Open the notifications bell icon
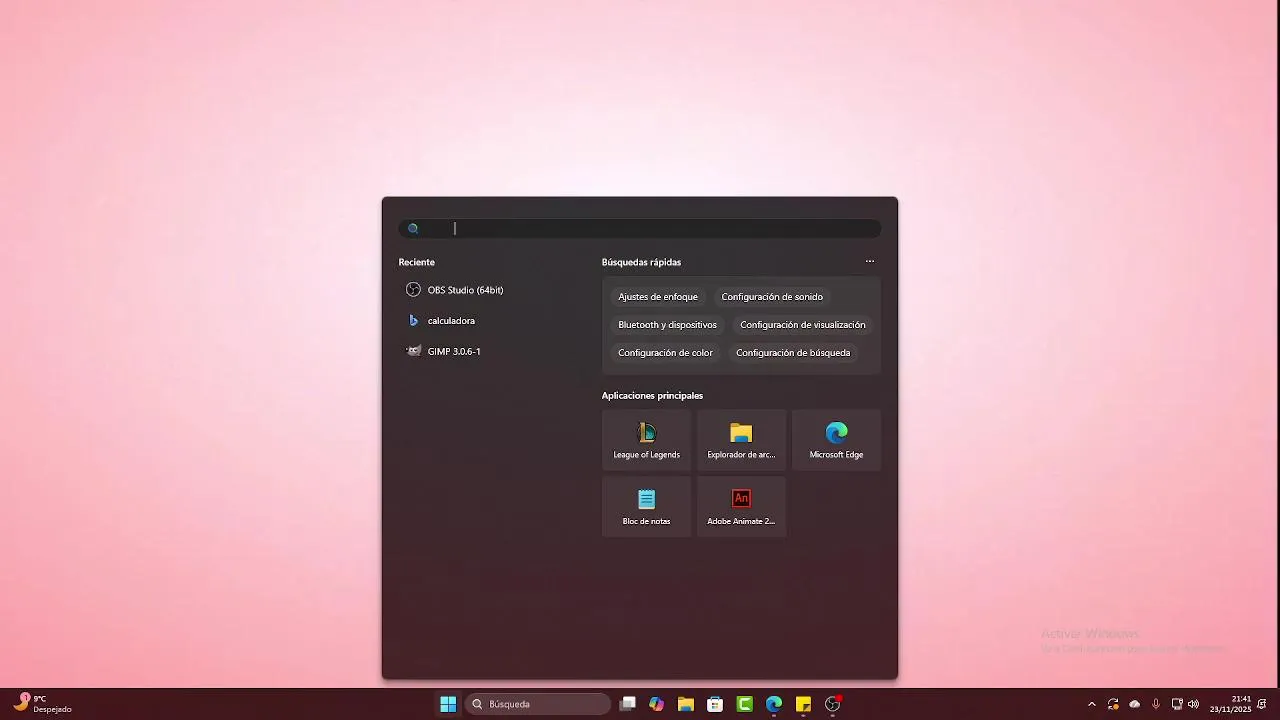Screen dimensions: 1280x720 pyautogui.click(x=1262, y=704)
